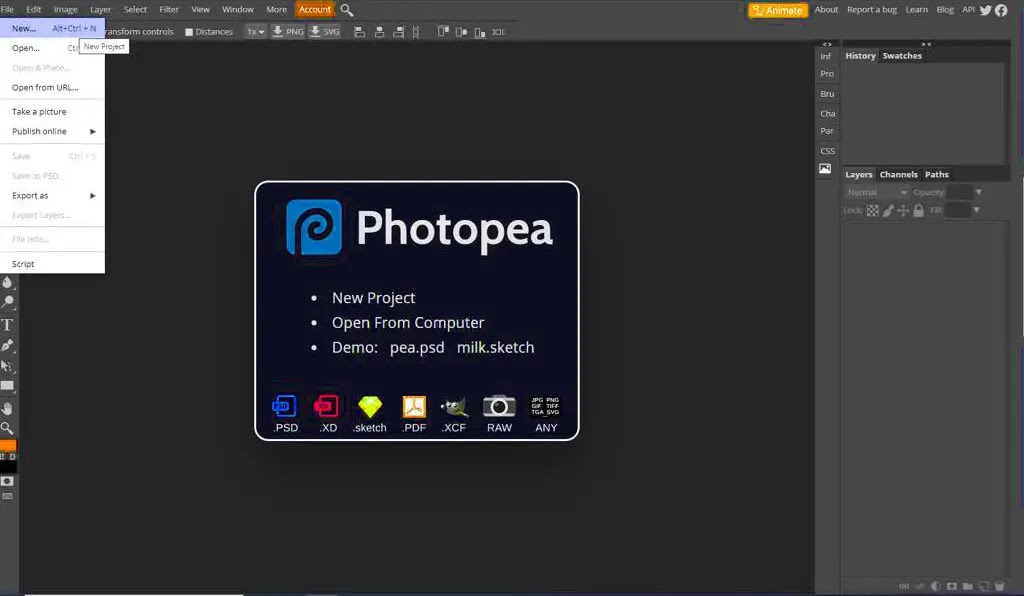1024x596 pixels.
Task: Click the Opacity value field
Action: (x=959, y=192)
